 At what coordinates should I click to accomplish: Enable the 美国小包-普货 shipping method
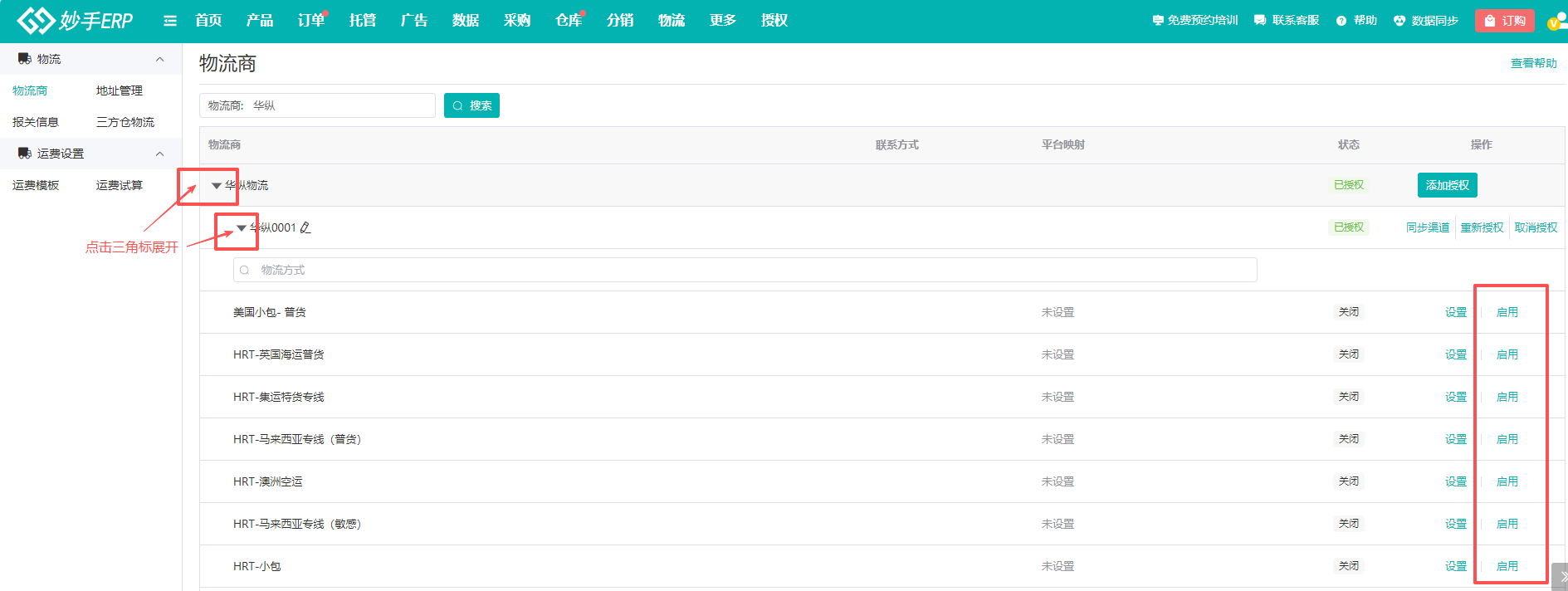1507,312
